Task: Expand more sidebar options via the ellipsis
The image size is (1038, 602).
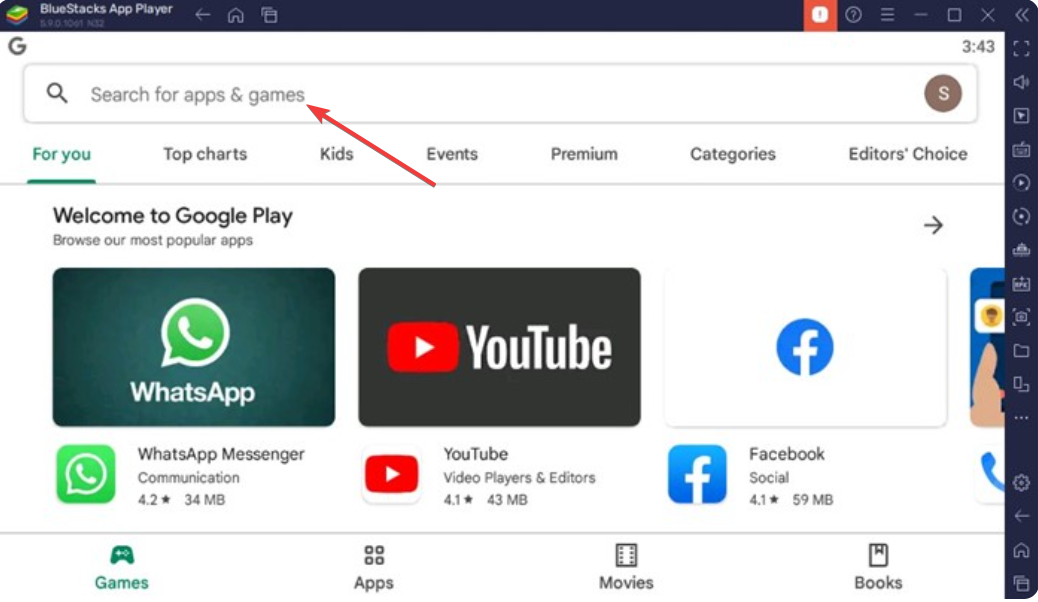Action: [1019, 420]
